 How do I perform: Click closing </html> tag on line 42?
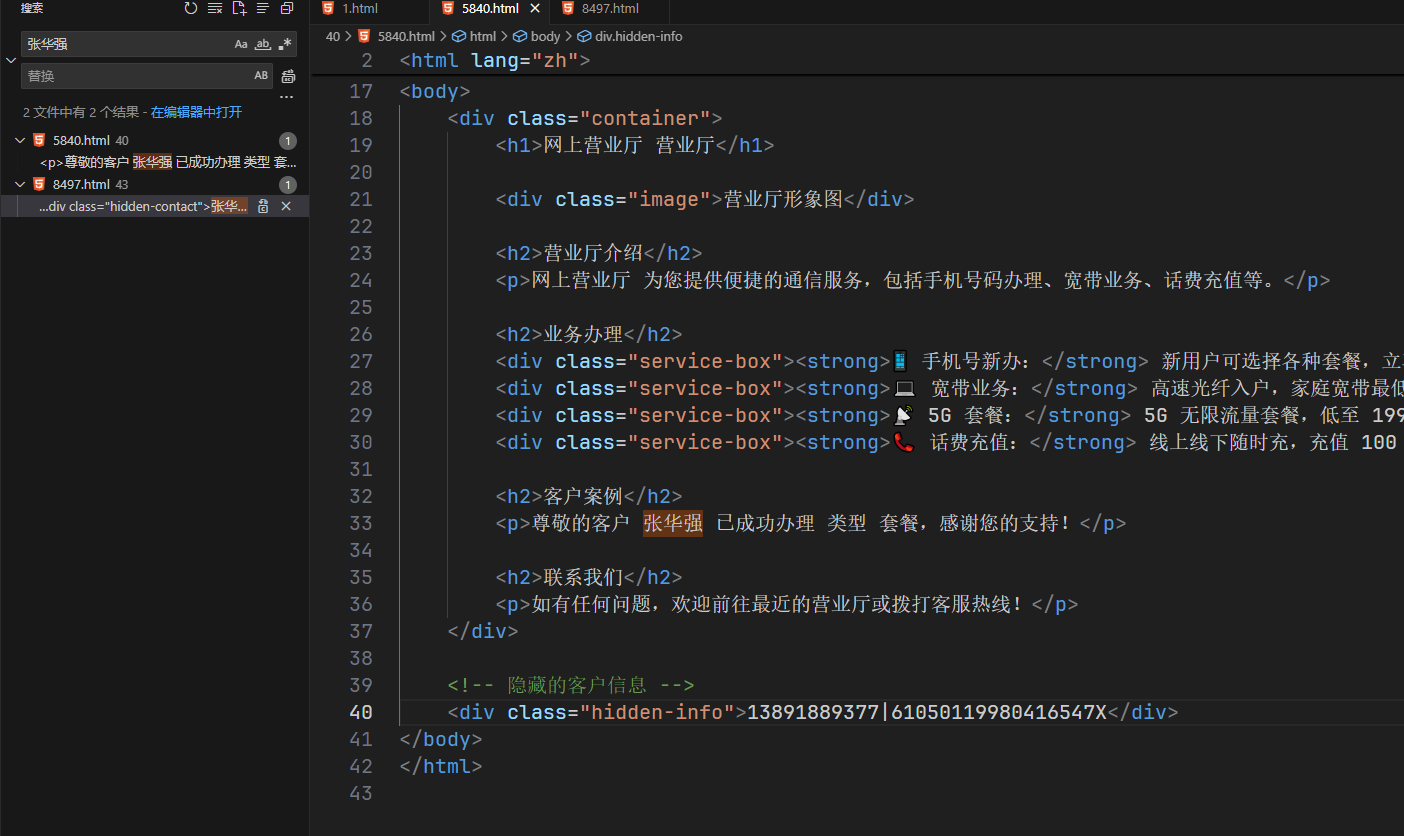tap(440, 766)
